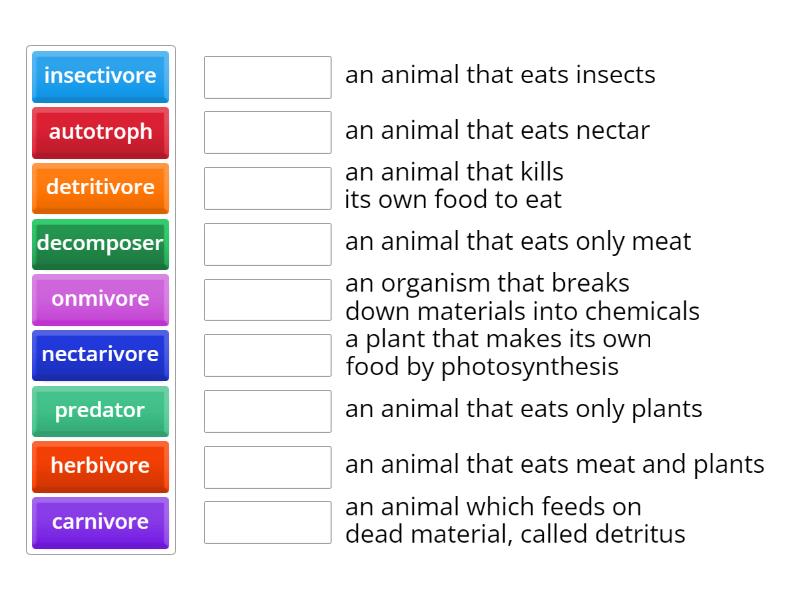Click the empty box beside 'eats nectar'

click(x=267, y=132)
